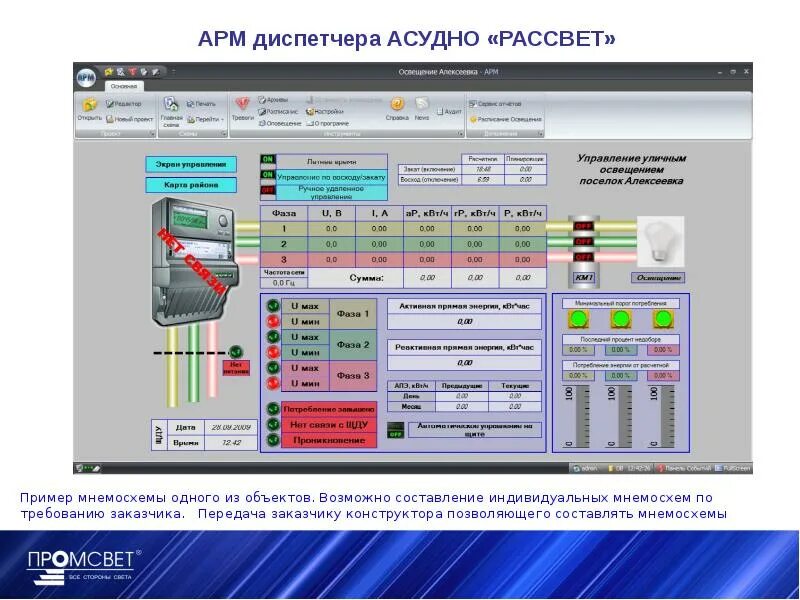The image size is (800, 600).
Task: Expand the Инструменты group dialog launcher
Action: click(460, 134)
